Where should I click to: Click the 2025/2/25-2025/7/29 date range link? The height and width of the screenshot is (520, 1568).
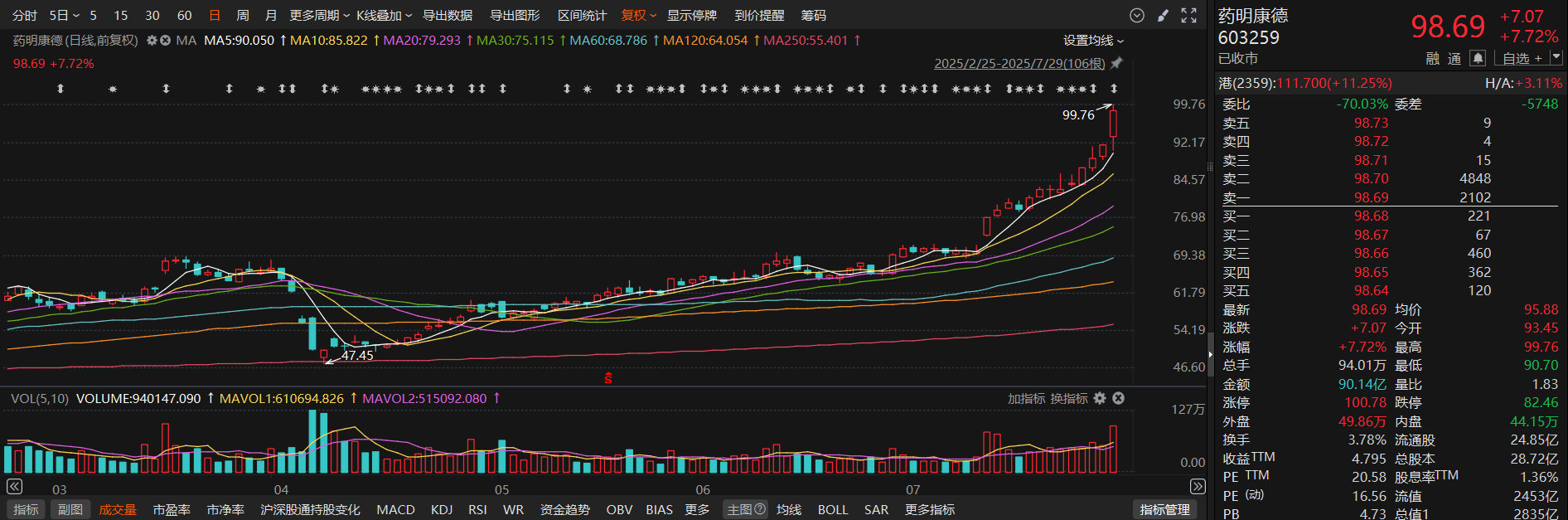coord(1019,64)
